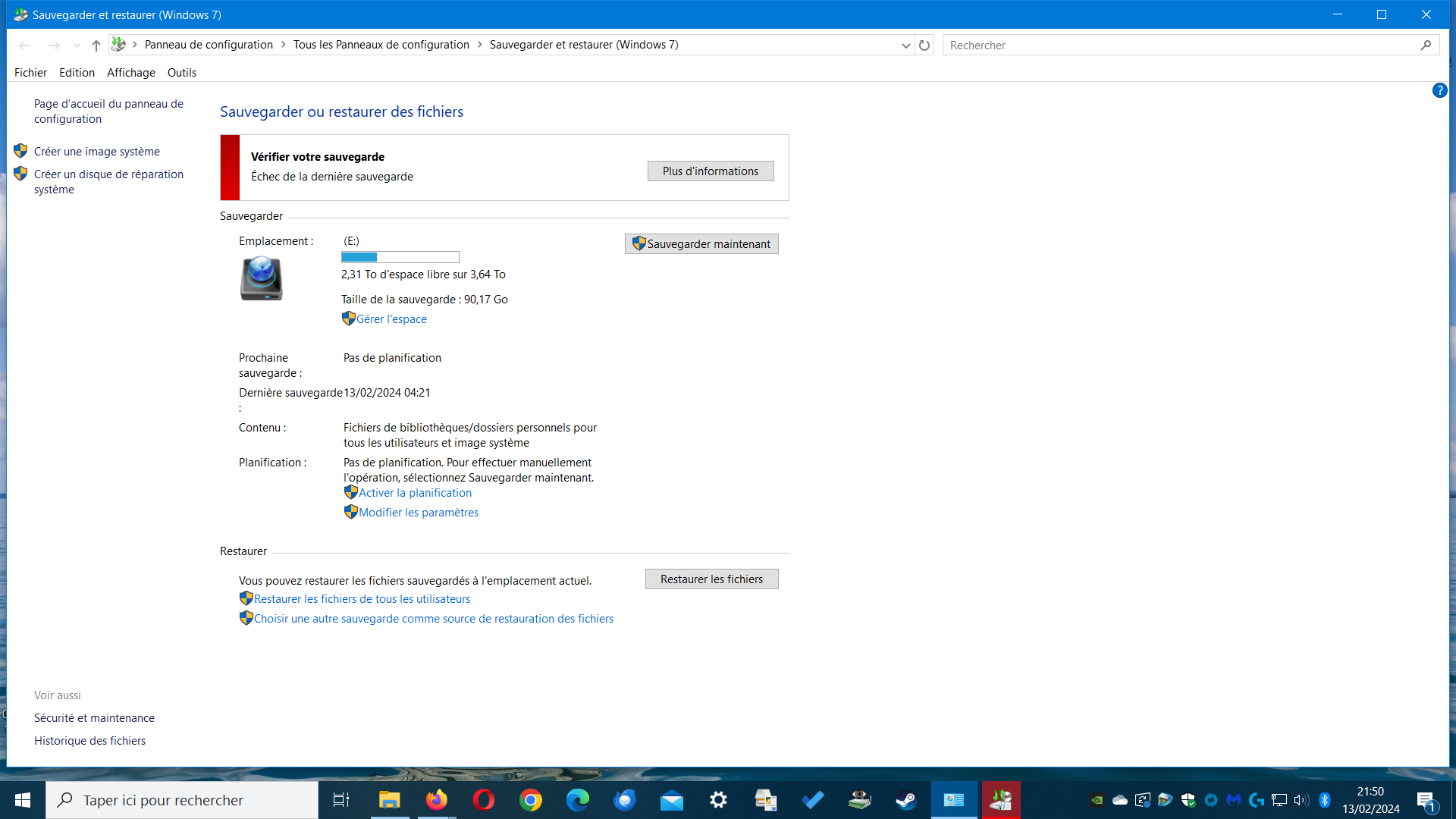Click the refresh icon in address bar

tap(924, 45)
